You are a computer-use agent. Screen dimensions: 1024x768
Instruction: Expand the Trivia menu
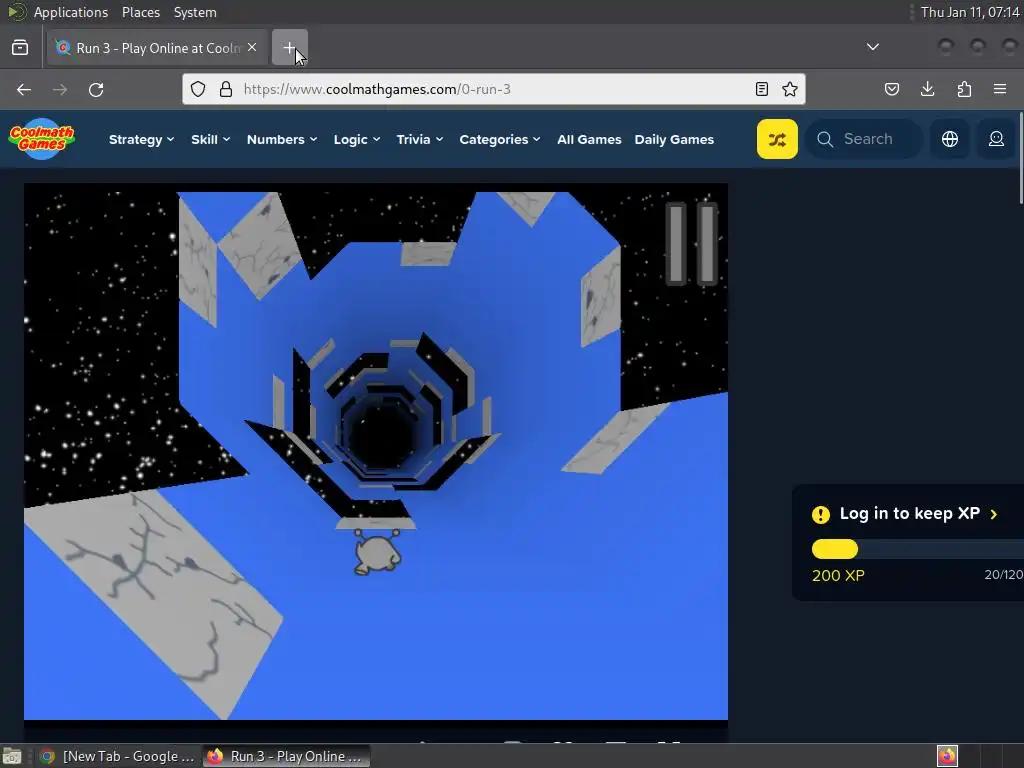coord(420,139)
